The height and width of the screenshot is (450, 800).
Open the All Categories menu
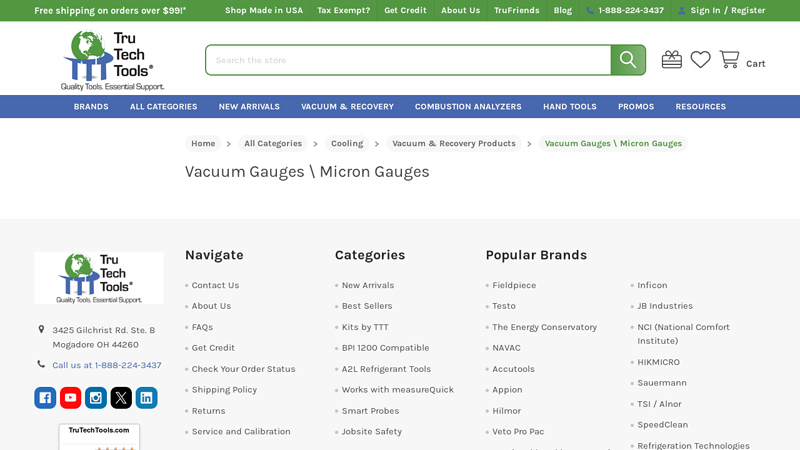coord(163,107)
